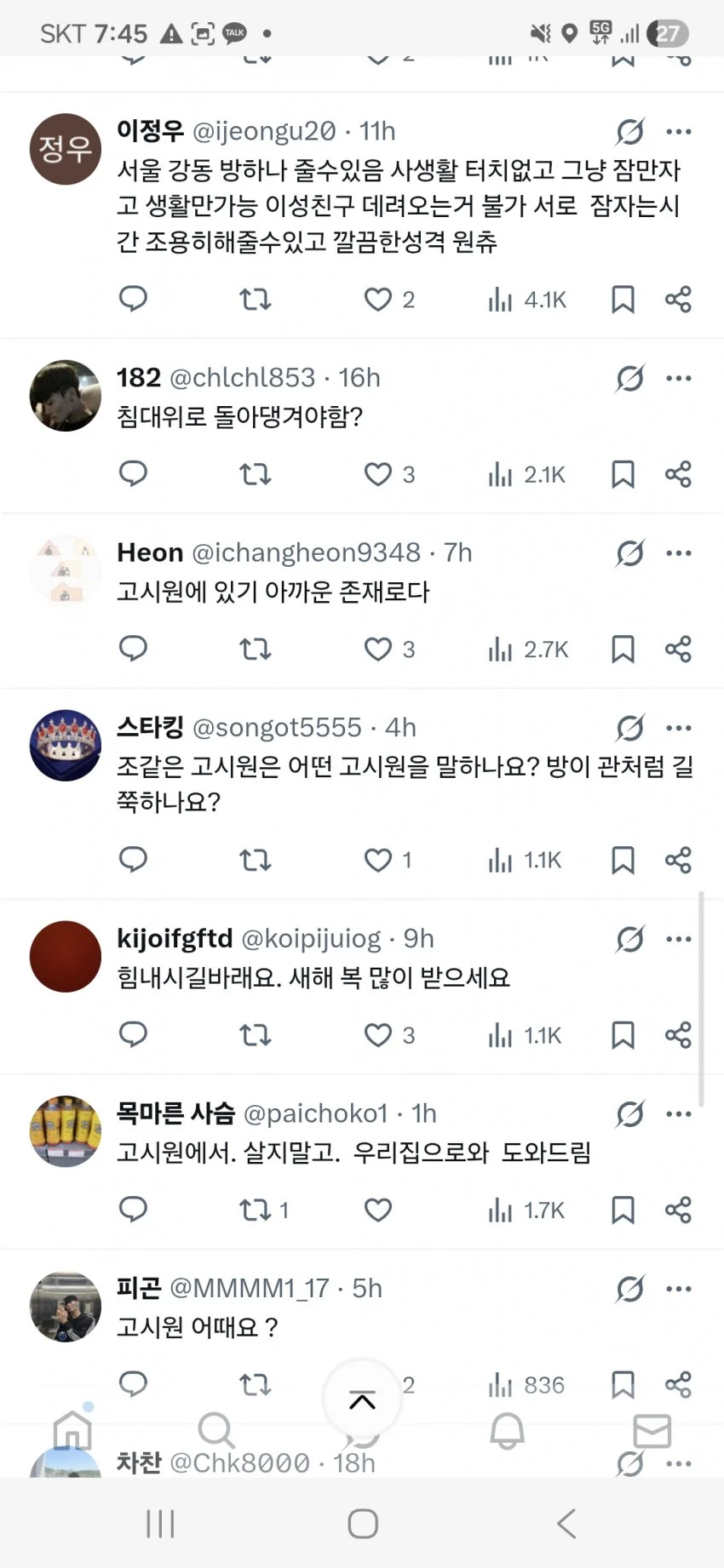
Task: Retweet 목마른 사슴's post
Action: click(x=255, y=1210)
